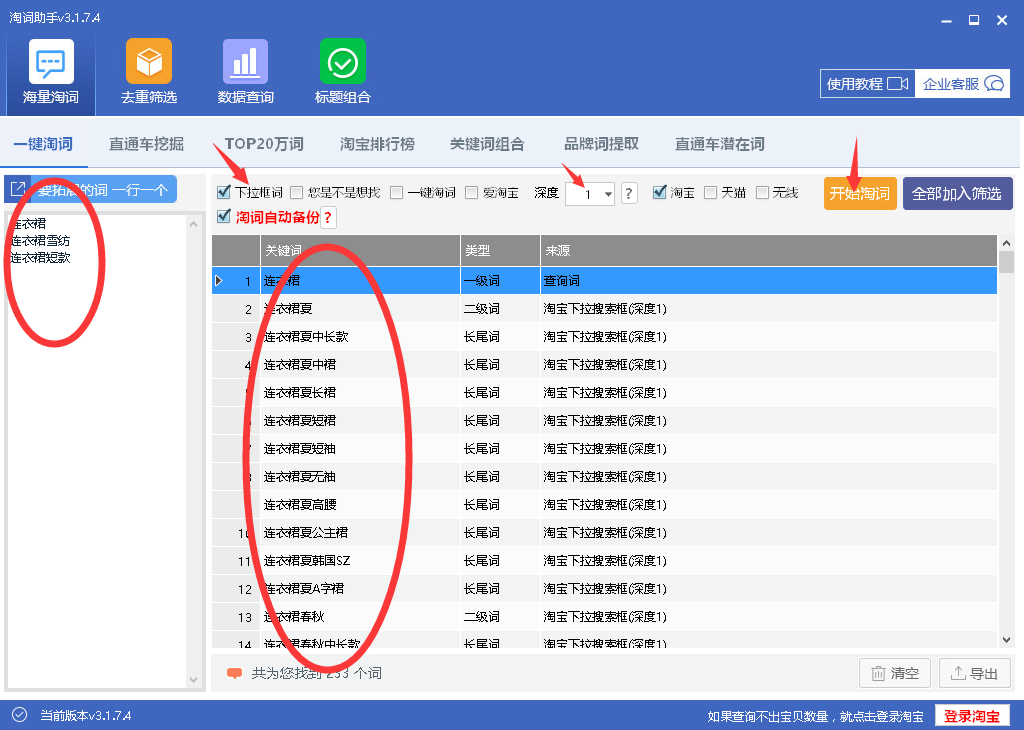1024x730 pixels.
Task: Open the 深度 depth dropdown
Action: pyautogui.click(x=608, y=194)
